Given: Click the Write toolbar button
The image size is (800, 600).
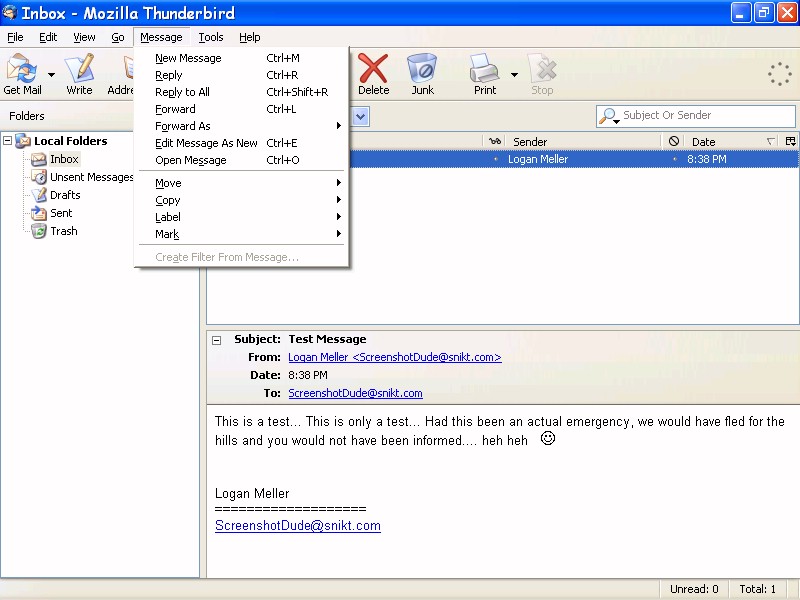Looking at the screenshot, I should [x=79, y=74].
